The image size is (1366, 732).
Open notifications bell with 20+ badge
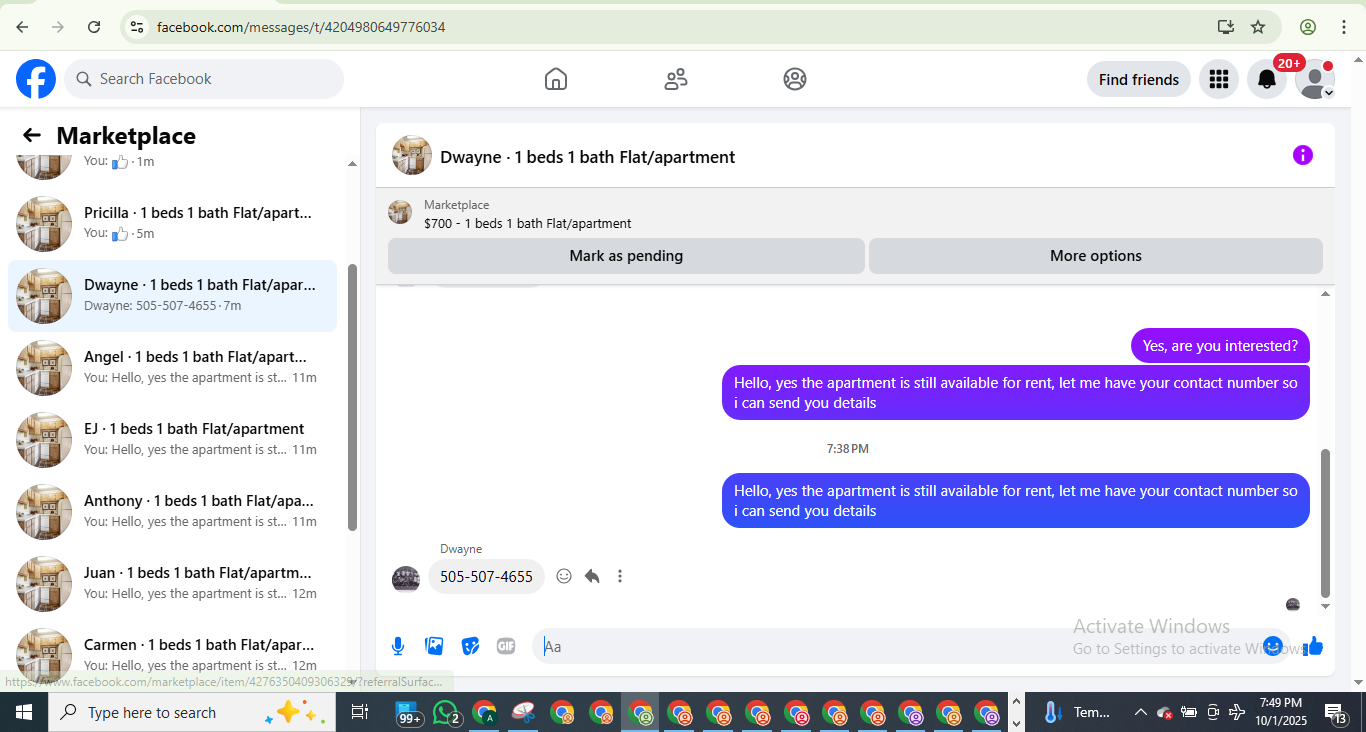(1267, 79)
